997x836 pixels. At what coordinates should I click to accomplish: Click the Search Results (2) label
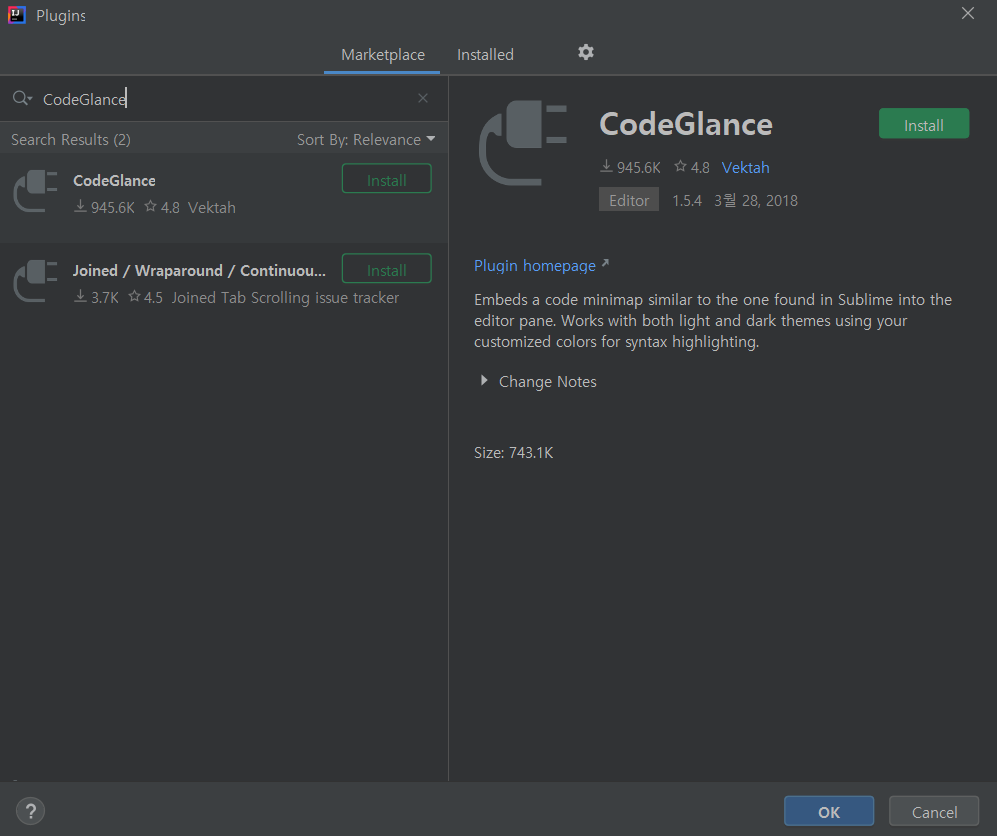click(71, 139)
